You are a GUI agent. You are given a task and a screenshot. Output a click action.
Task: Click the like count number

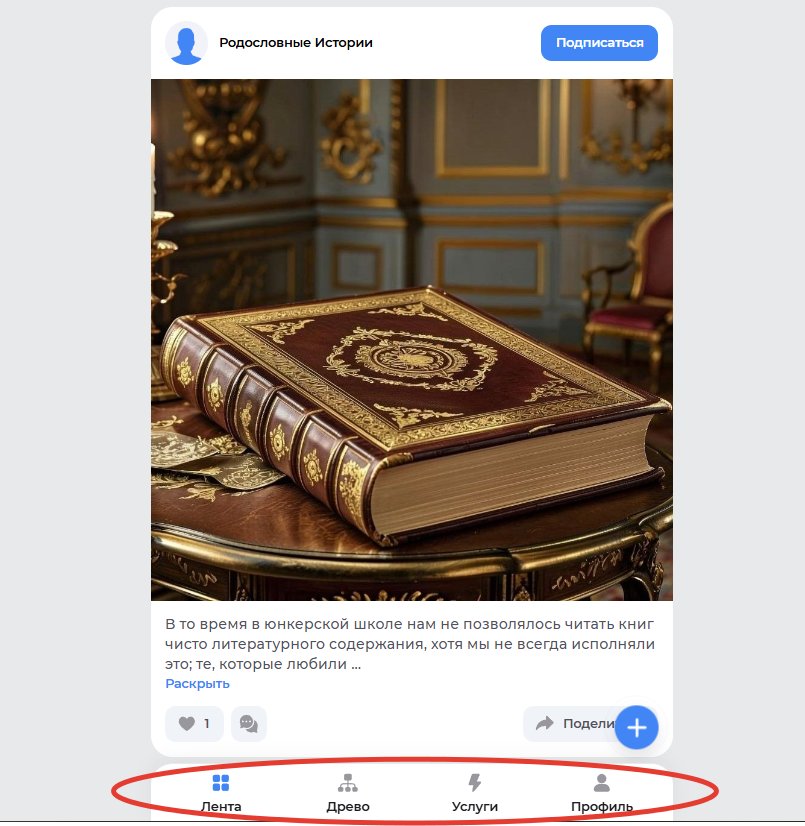207,724
